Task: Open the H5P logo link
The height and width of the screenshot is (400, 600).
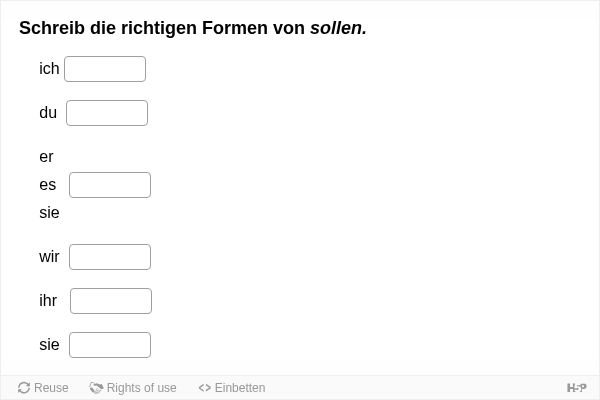Action: pos(576,388)
